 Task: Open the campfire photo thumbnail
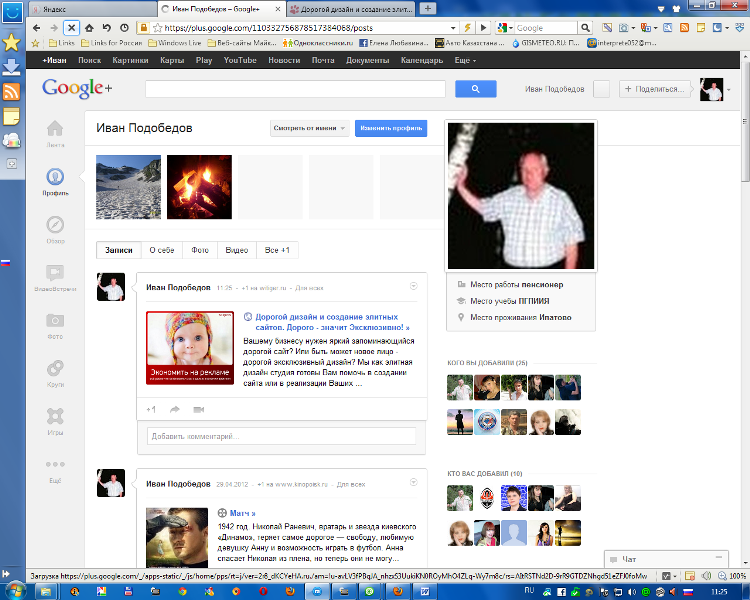[x=199, y=187]
